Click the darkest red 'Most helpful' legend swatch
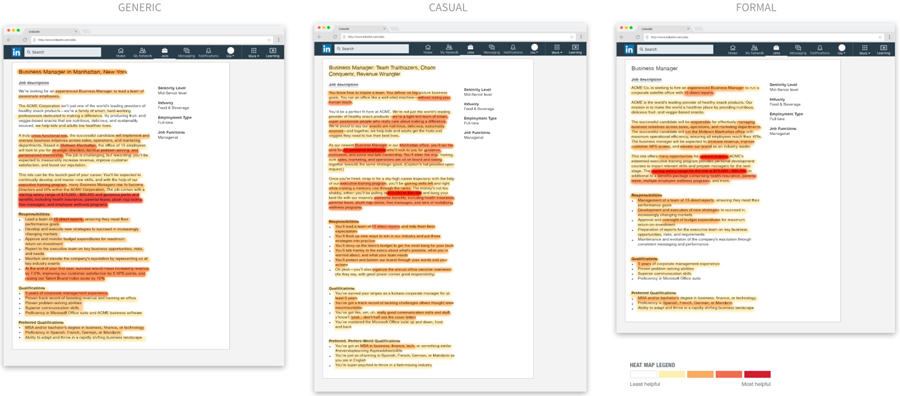The height and width of the screenshot is (396, 900). click(758, 374)
